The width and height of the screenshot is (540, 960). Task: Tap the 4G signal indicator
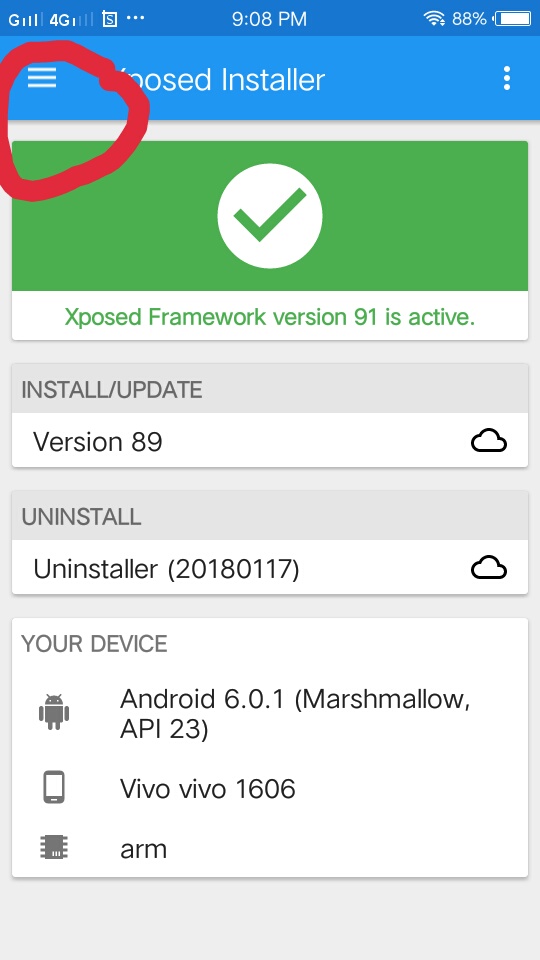pos(72,20)
